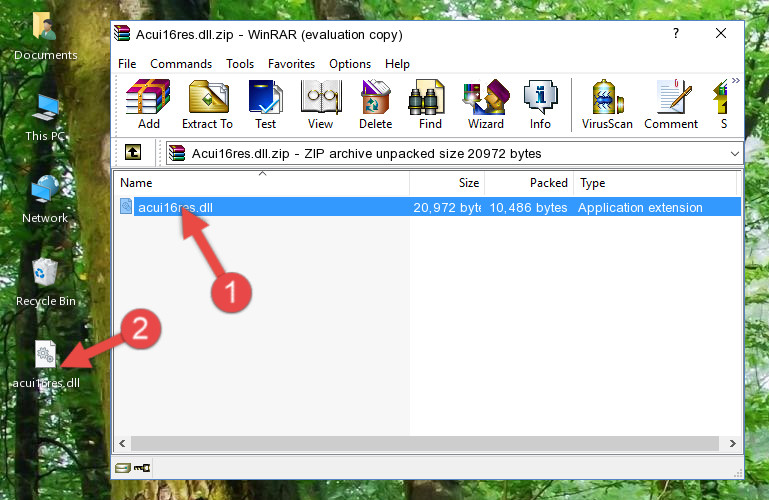This screenshot has height=500, width=769.
Task: Click the key password icon in status bar
Action: 142,468
